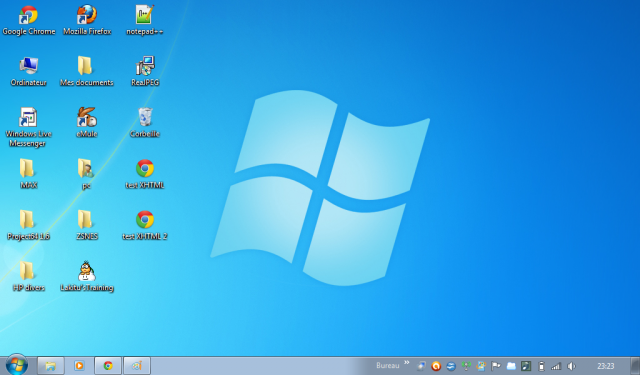This screenshot has height=375, width=640.
Task: Open the clock showing 23:23
Action: tap(605, 366)
